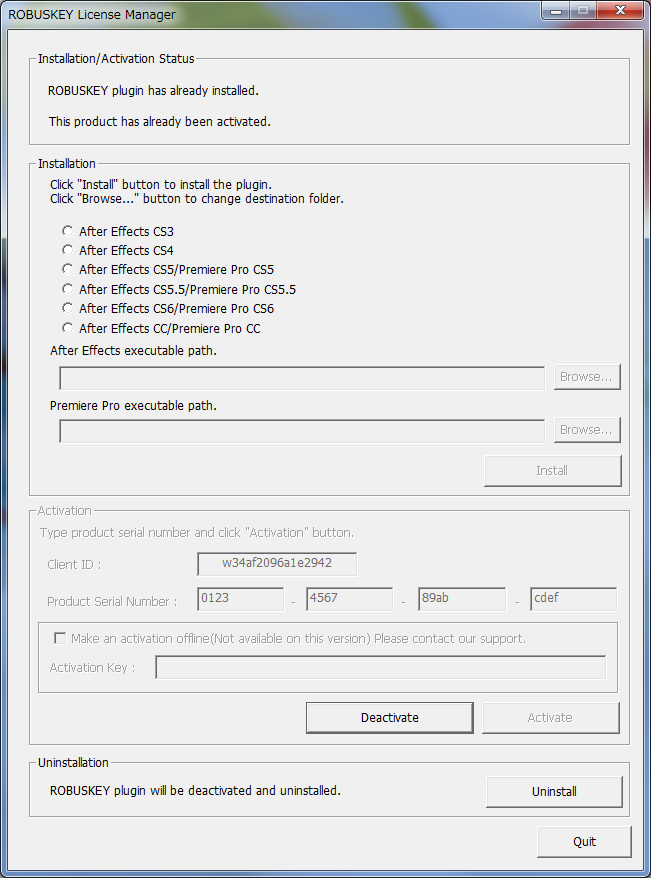Click the Activation Key input field
Screen dimensions: 651x878
(x=381, y=667)
